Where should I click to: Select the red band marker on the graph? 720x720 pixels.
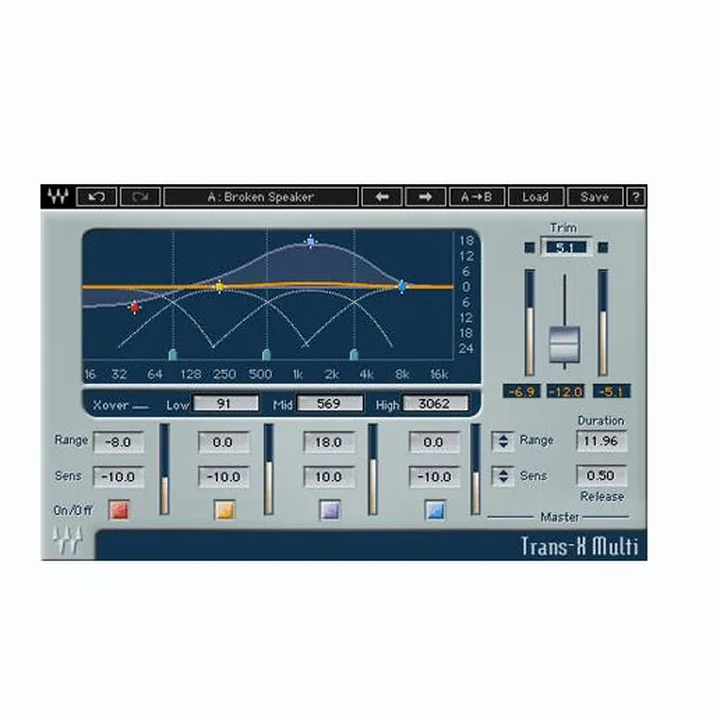coord(135,307)
